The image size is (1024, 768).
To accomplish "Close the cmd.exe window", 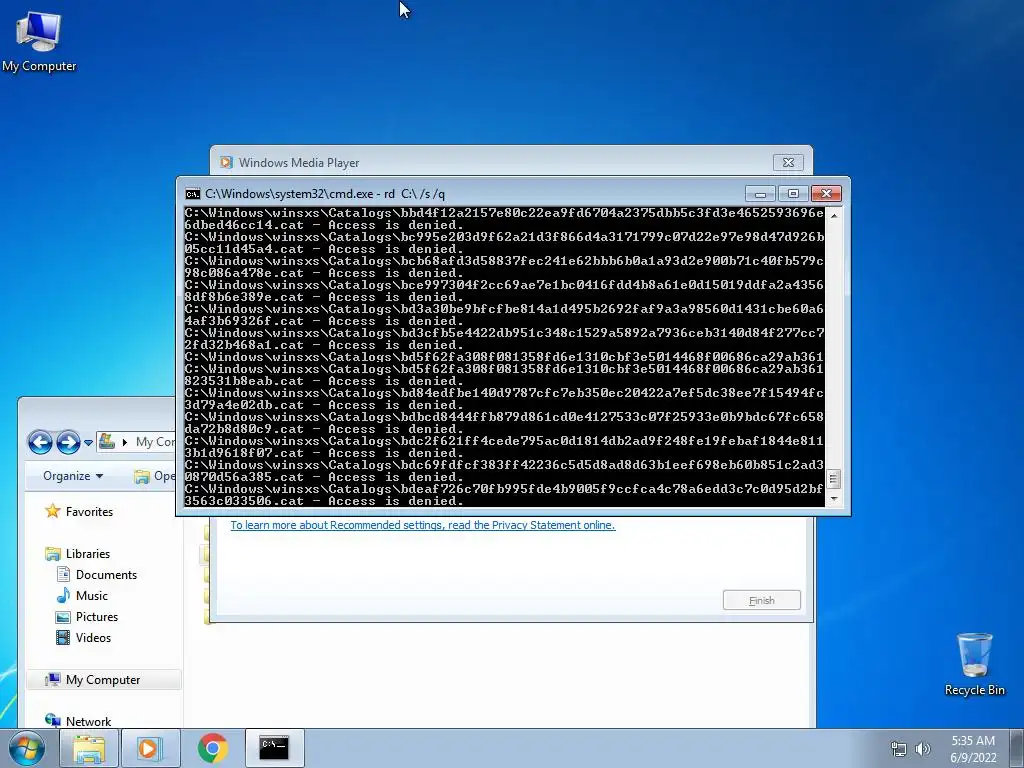I will [826, 194].
